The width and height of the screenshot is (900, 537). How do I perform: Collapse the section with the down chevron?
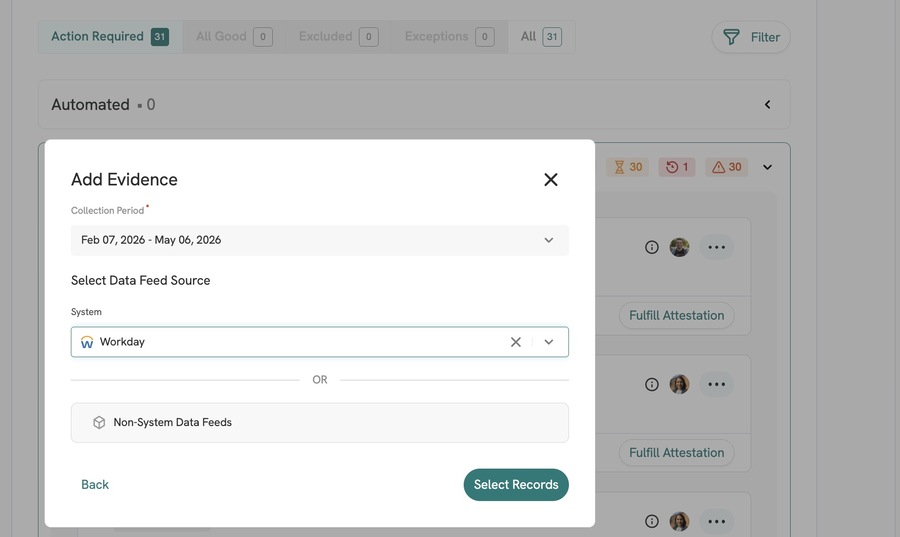767,167
